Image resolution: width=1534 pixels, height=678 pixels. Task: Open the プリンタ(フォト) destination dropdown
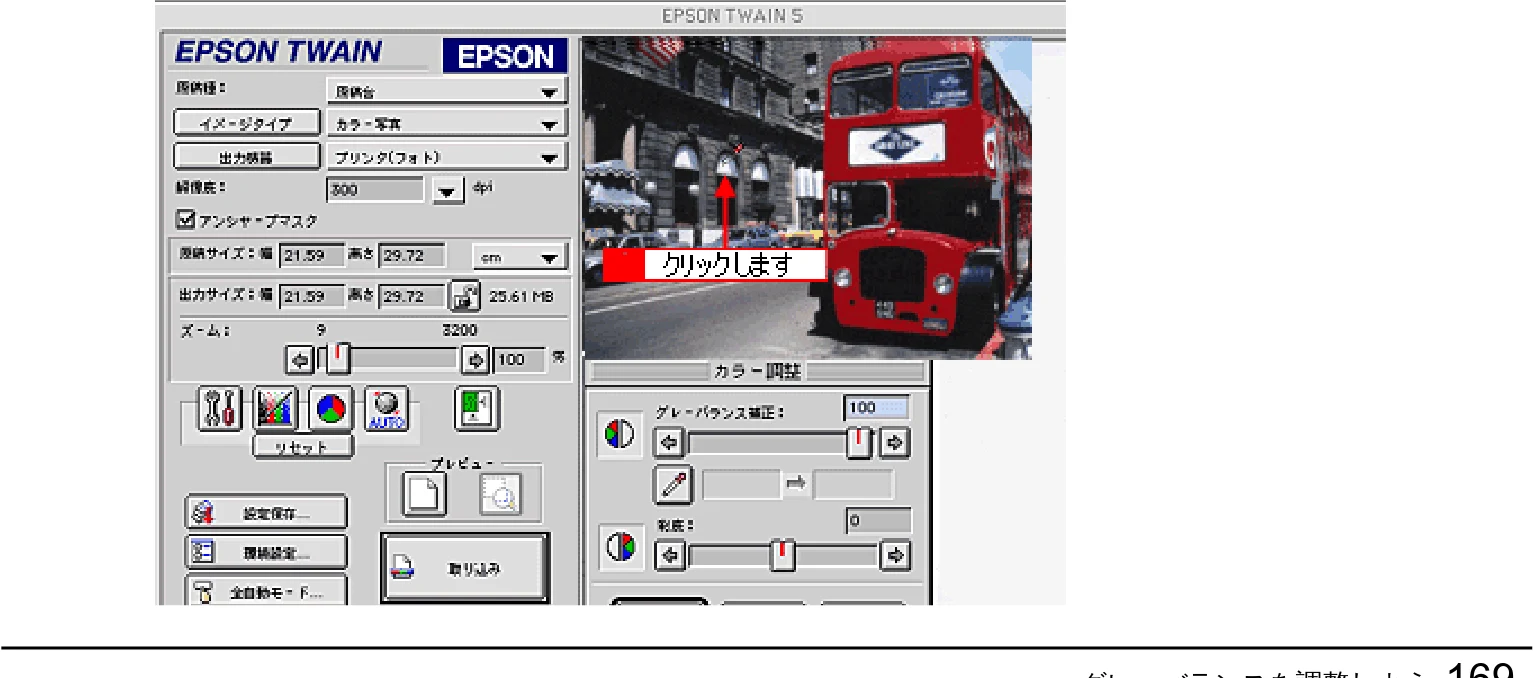pos(447,157)
